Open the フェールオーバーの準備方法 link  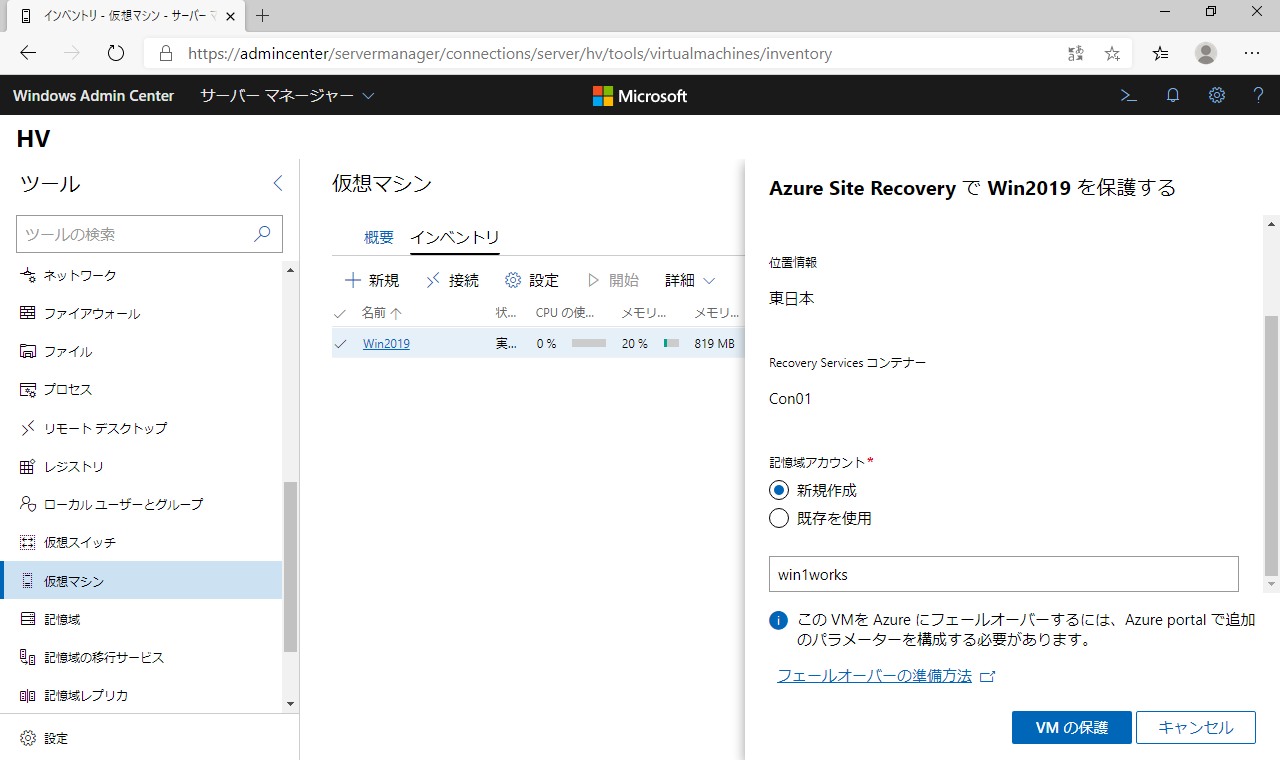tap(875, 676)
